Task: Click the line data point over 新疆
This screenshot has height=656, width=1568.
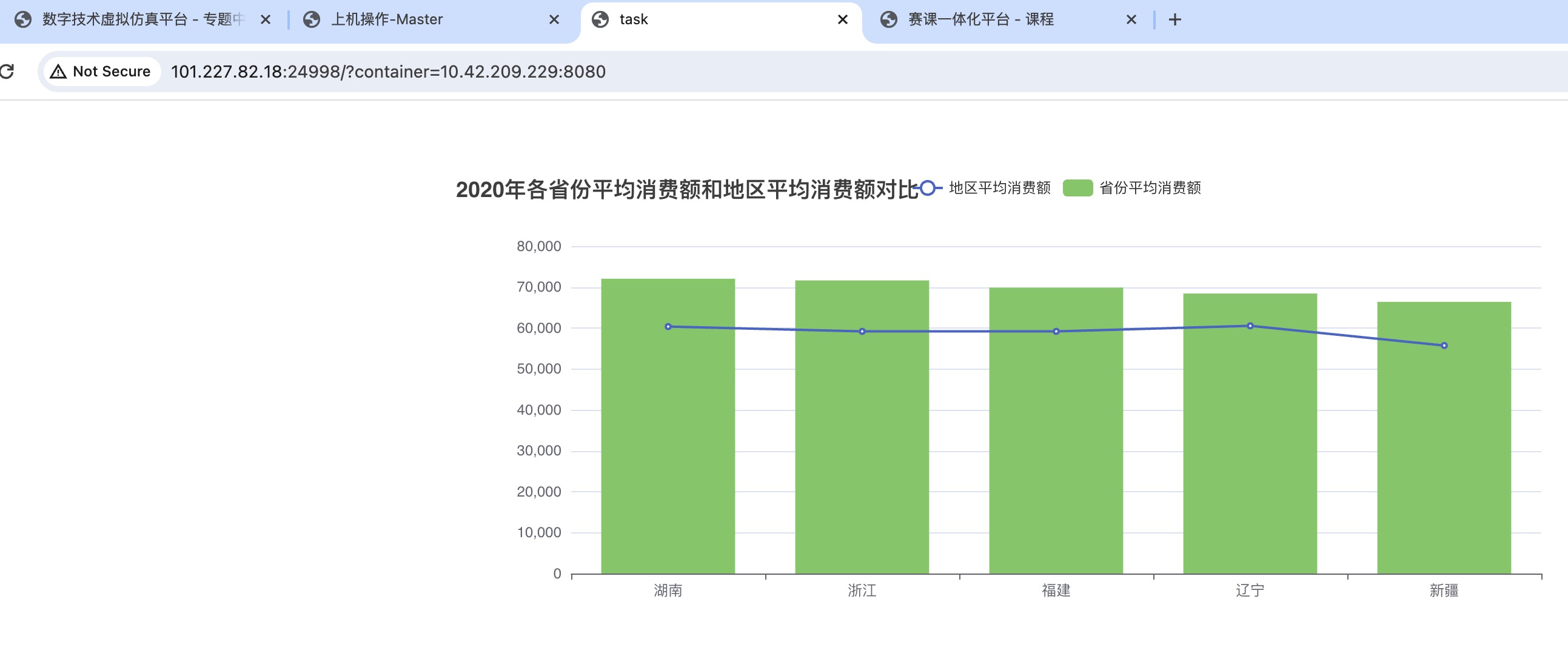Action: click(x=1444, y=346)
